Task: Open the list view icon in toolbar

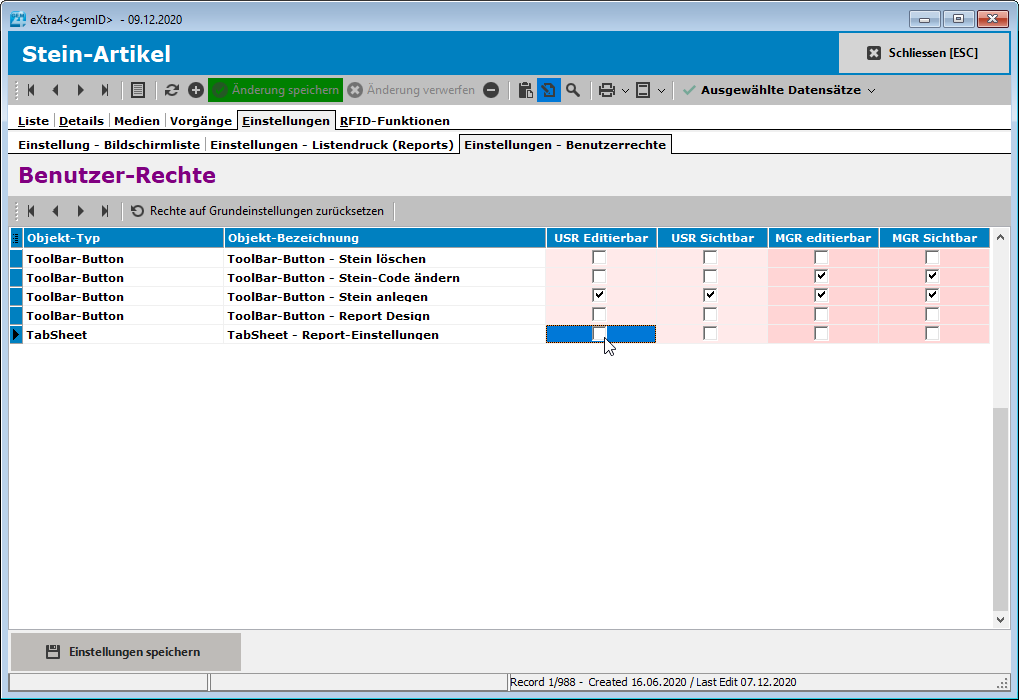Action: [138, 90]
